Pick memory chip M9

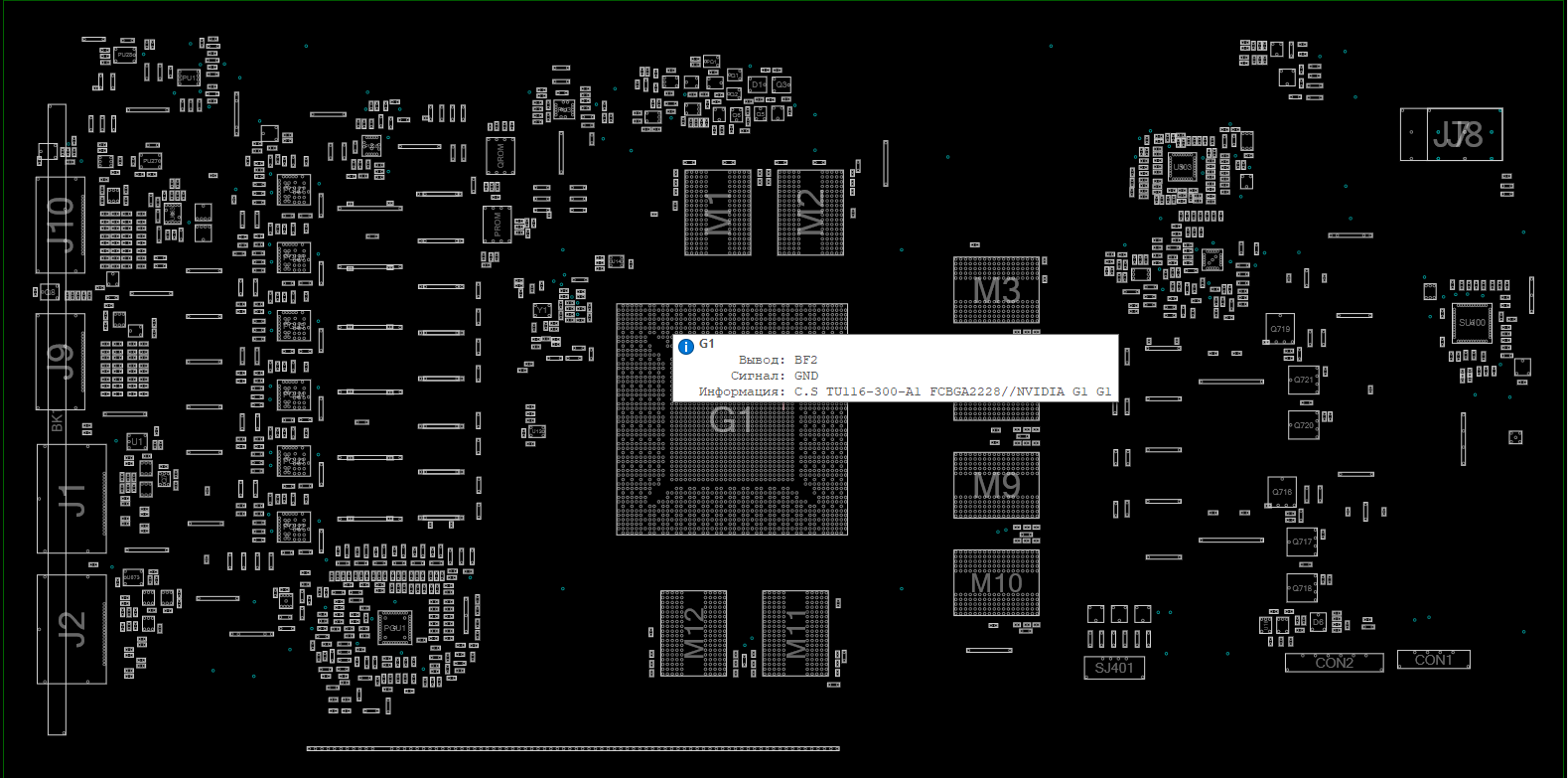[996, 485]
